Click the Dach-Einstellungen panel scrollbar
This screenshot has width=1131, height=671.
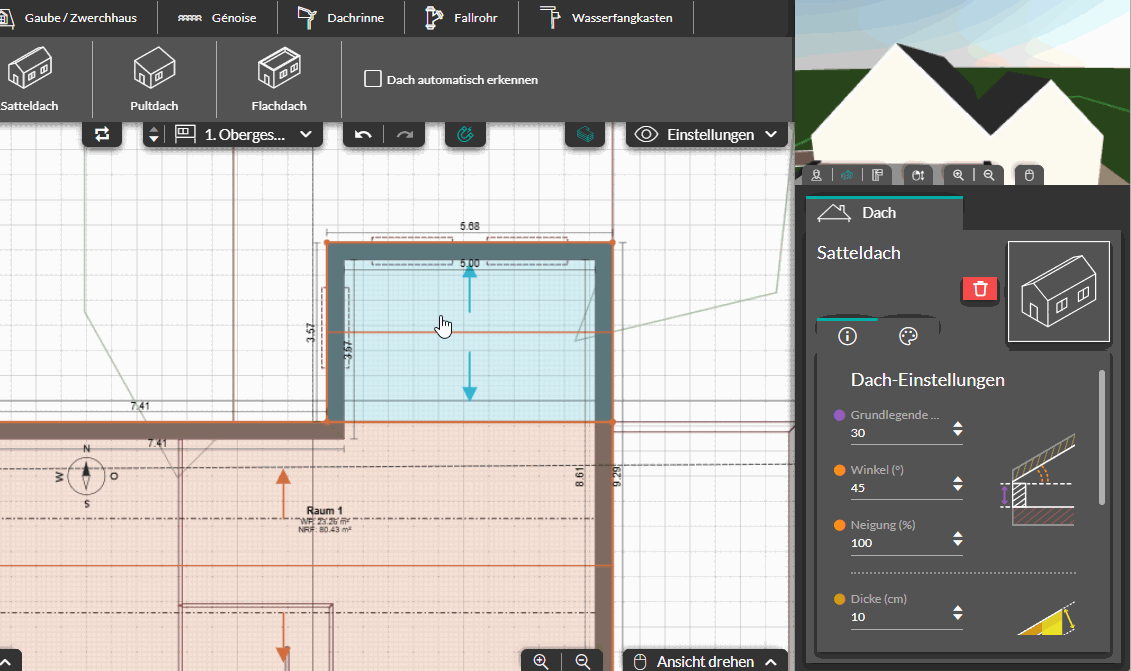click(1101, 437)
